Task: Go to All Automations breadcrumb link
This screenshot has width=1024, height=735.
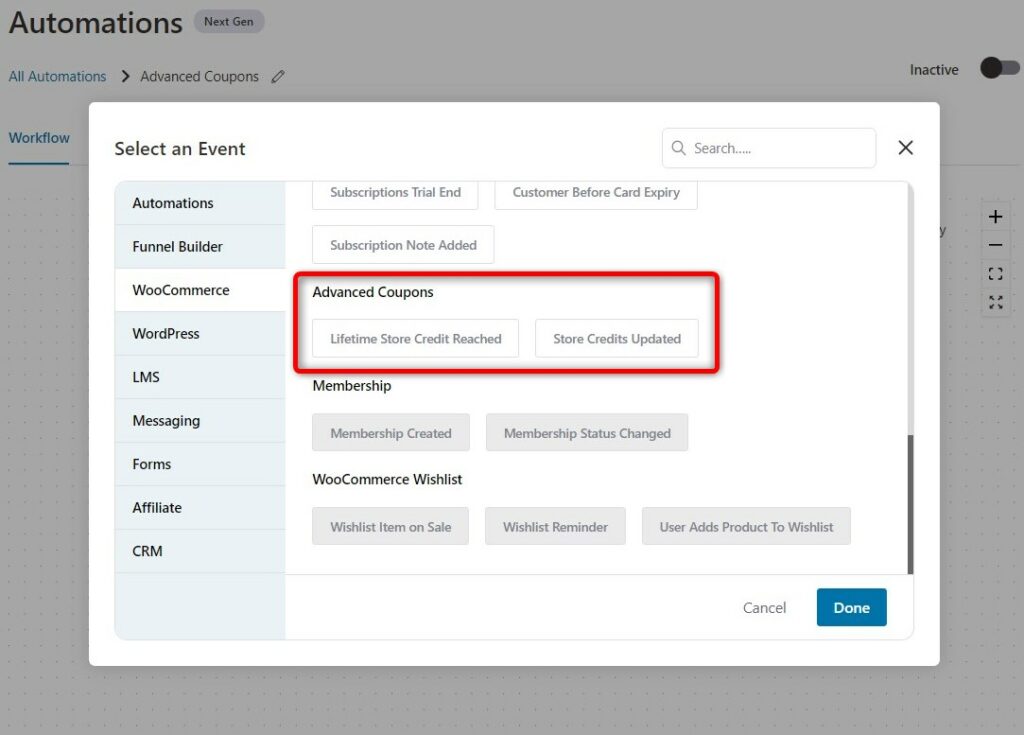Action: pyautogui.click(x=57, y=76)
